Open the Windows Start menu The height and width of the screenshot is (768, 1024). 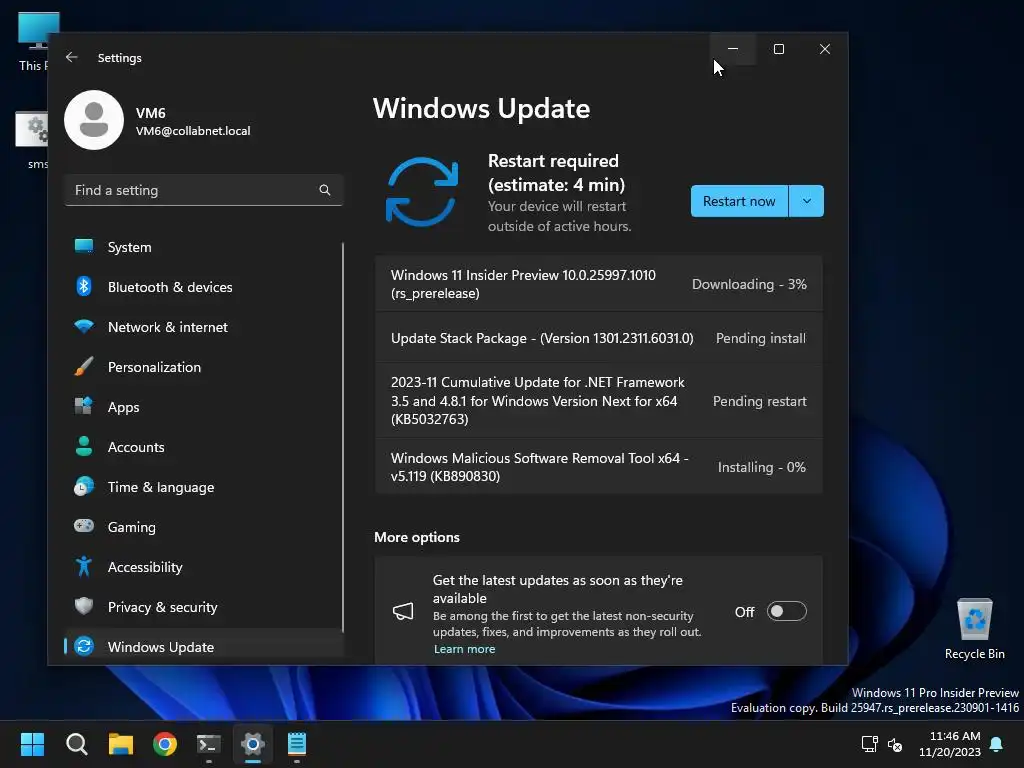[x=32, y=744]
